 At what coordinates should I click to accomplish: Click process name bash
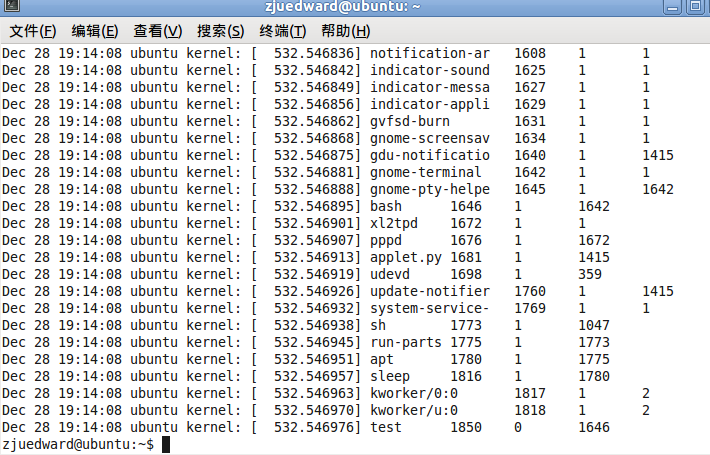point(386,206)
